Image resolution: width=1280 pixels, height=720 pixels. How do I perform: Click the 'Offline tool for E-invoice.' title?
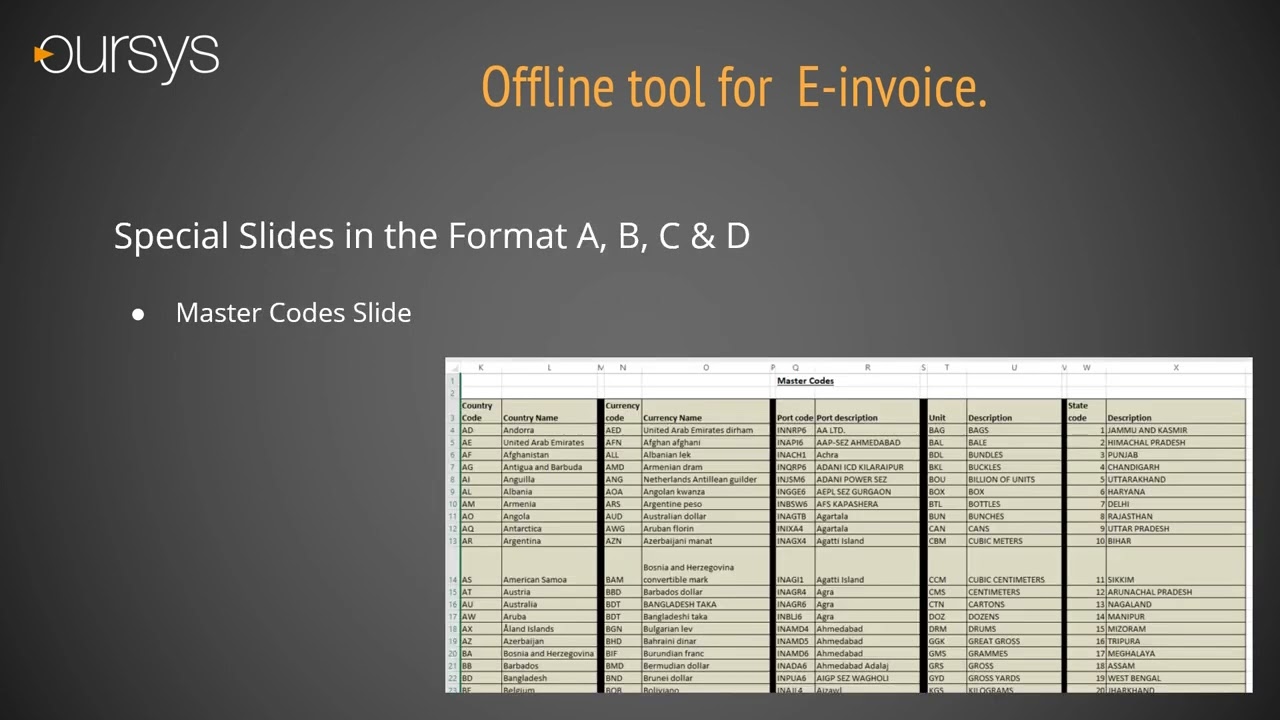[x=734, y=87]
